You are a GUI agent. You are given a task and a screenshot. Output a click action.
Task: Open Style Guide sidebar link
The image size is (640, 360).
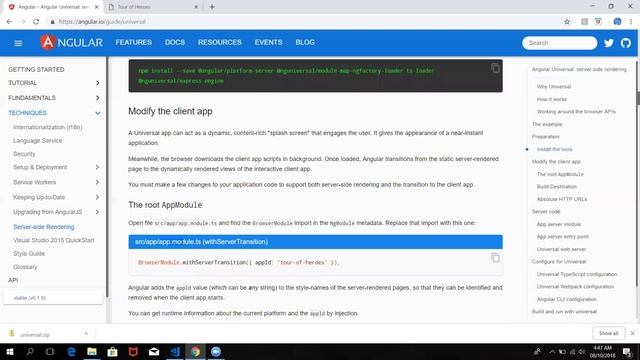point(29,254)
